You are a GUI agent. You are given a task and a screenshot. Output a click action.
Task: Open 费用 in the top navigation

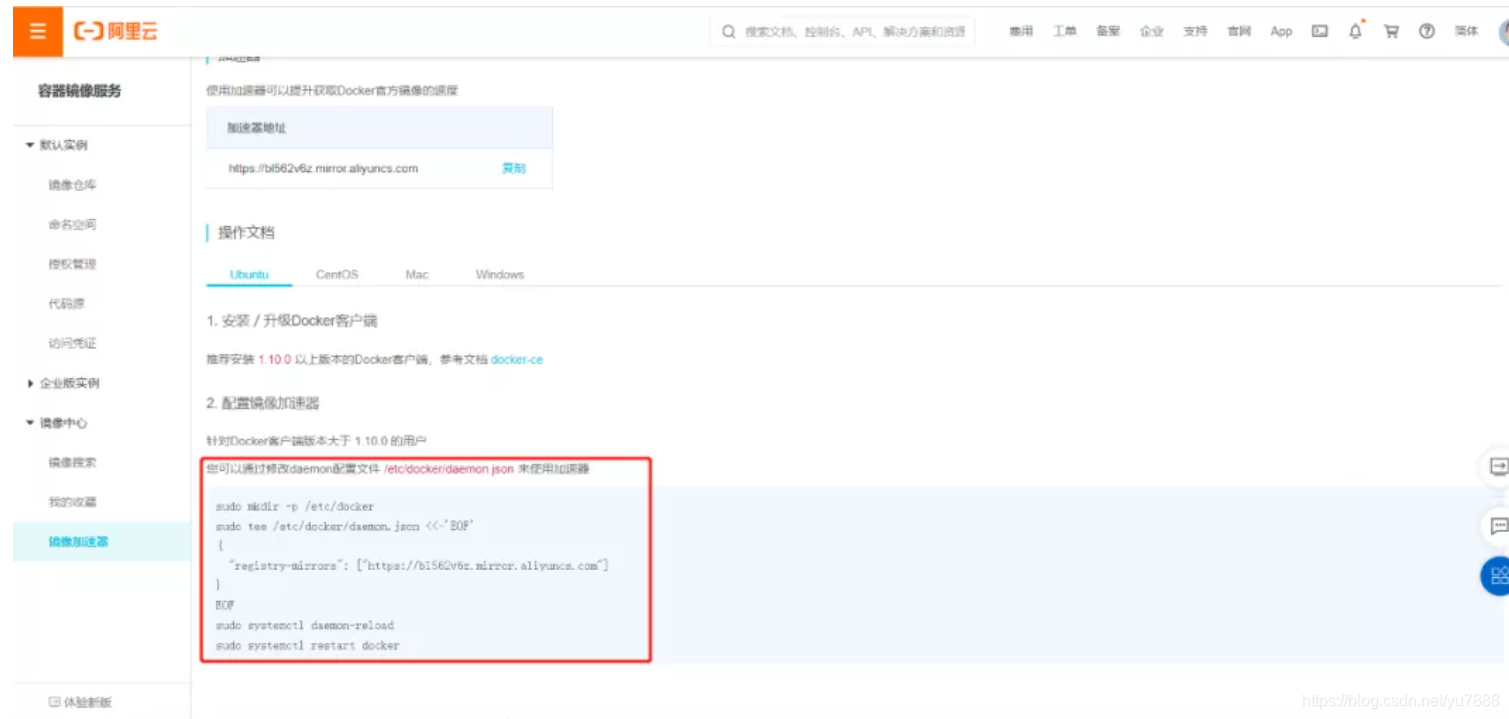[1020, 32]
